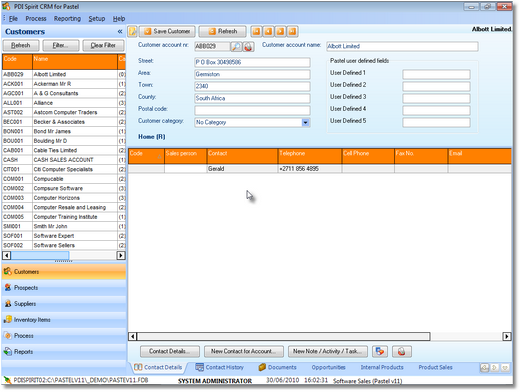
Task: Click the PDI Spirit CRM app icon in title bar
Action: [6, 6]
